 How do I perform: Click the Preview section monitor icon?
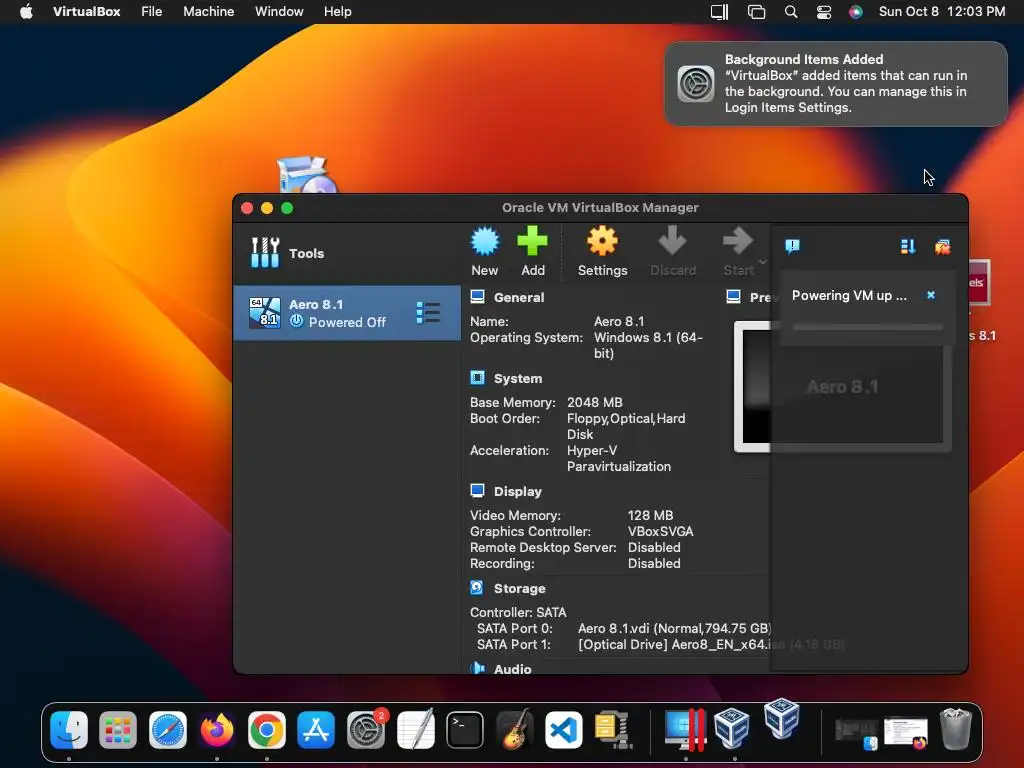[x=733, y=297]
